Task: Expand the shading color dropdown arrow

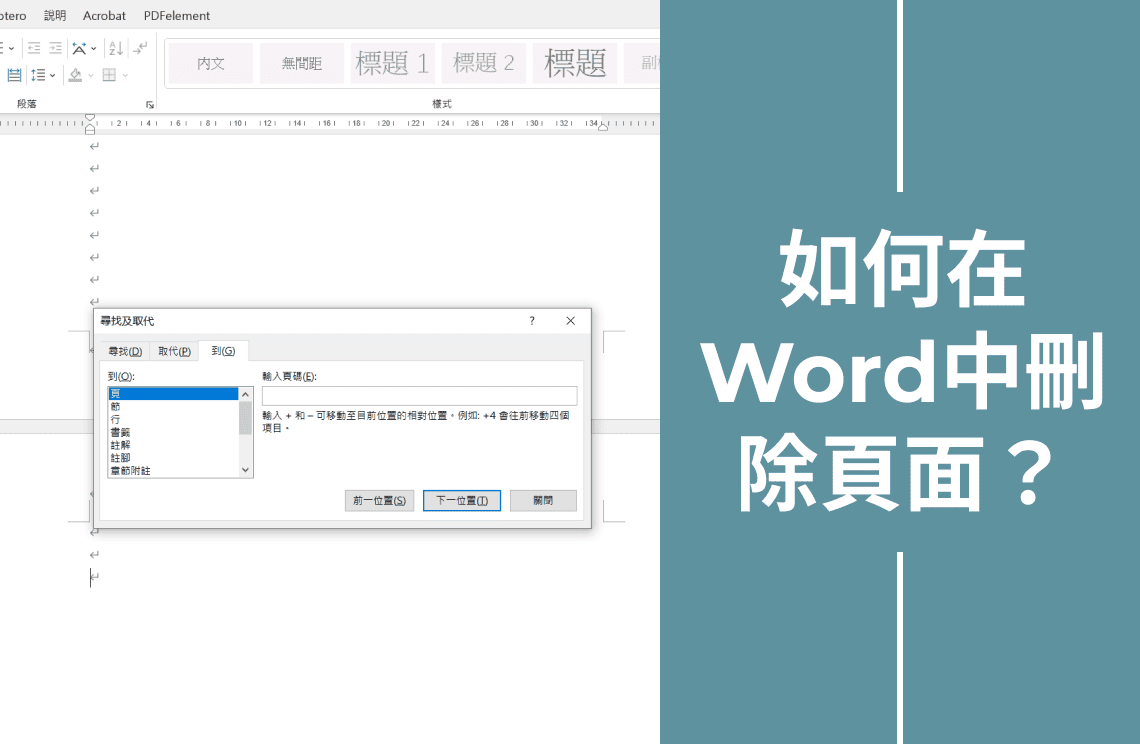Action: tap(91, 76)
